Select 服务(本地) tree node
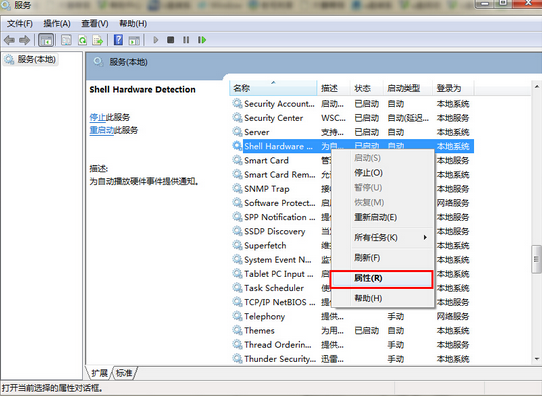 (36, 59)
